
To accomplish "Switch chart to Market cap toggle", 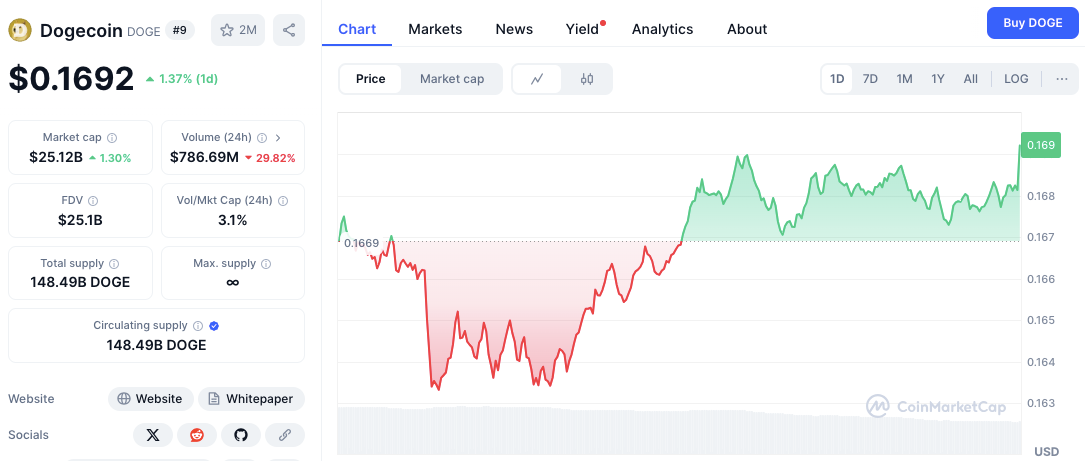I will pos(452,79).
